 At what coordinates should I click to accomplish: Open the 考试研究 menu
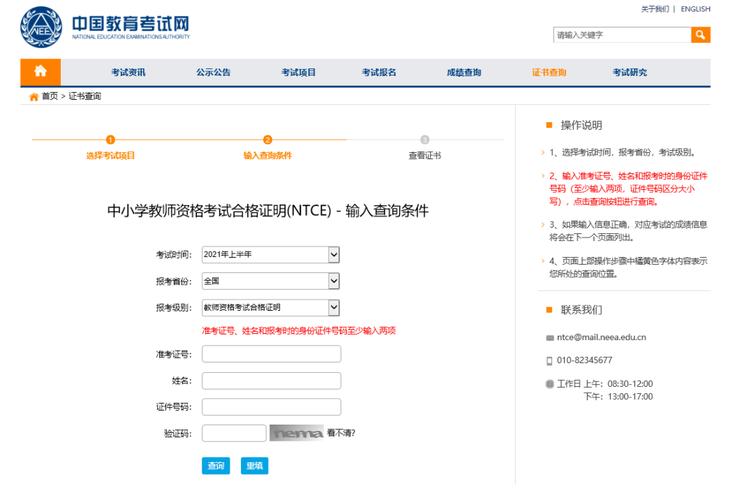(630, 72)
